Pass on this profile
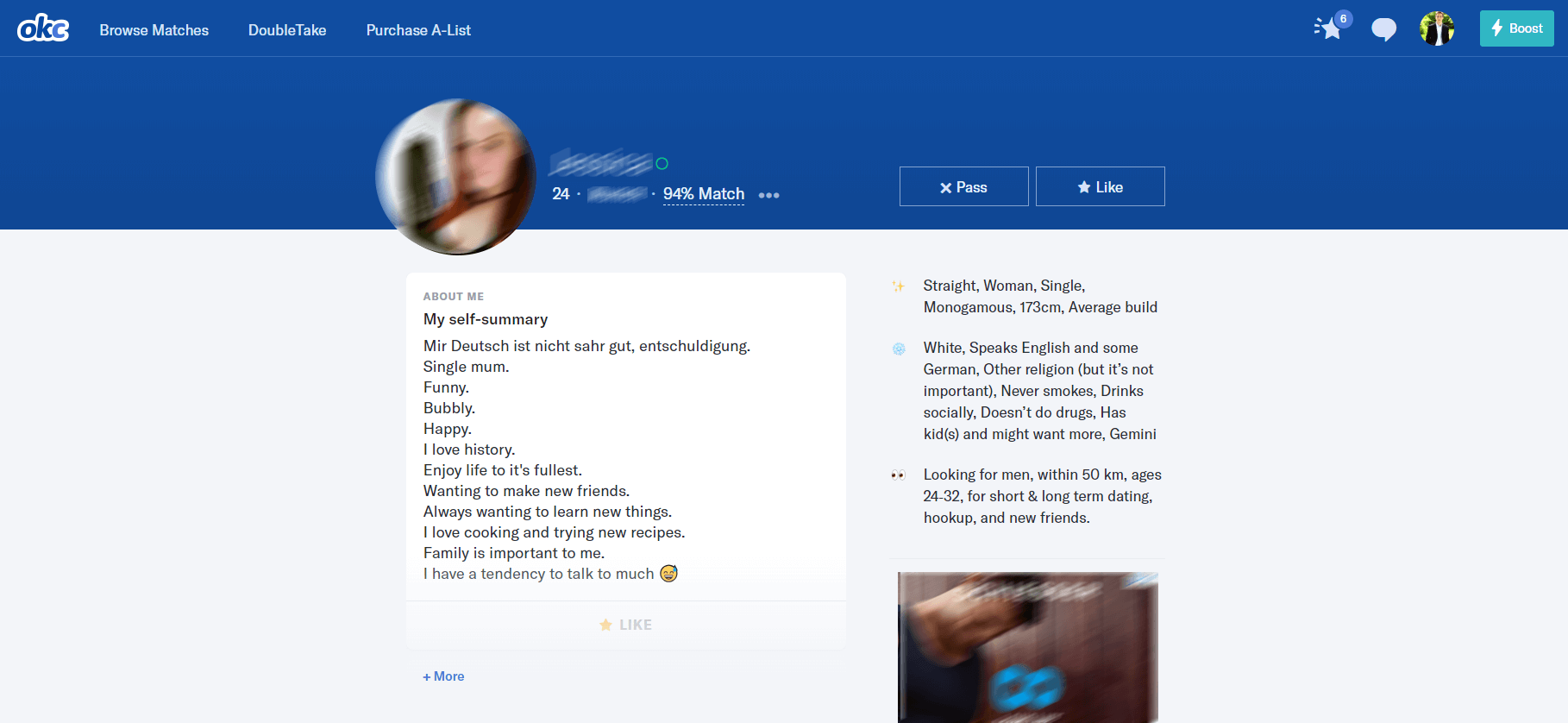The image size is (1568, 723). click(964, 186)
